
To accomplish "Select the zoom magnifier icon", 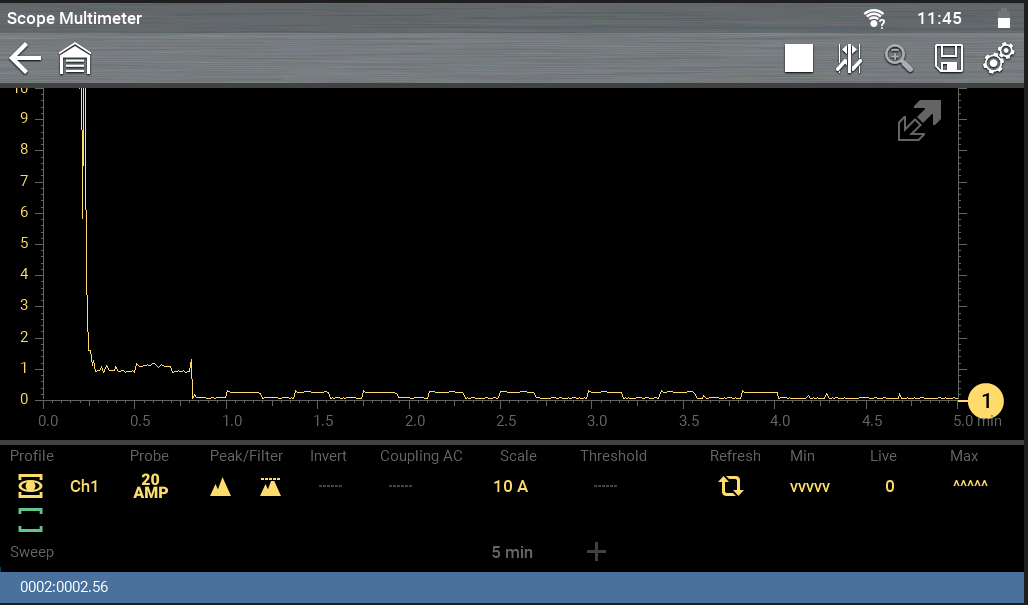I will [x=899, y=59].
